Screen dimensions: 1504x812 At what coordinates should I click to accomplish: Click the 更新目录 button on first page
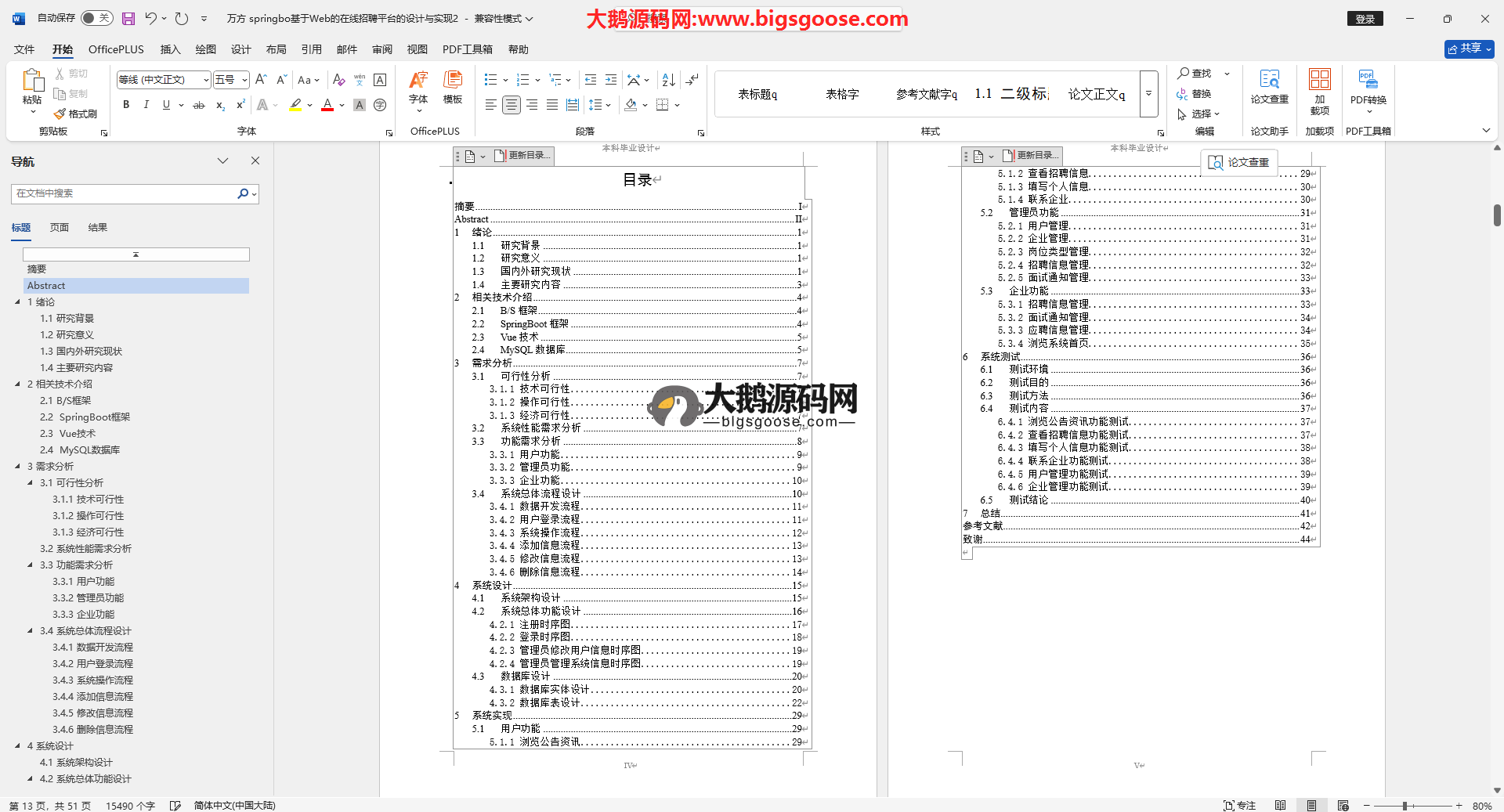pos(522,156)
